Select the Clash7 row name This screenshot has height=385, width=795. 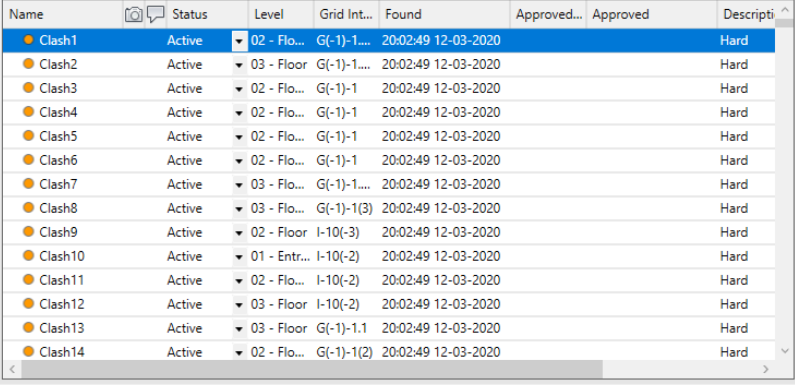(x=58, y=184)
